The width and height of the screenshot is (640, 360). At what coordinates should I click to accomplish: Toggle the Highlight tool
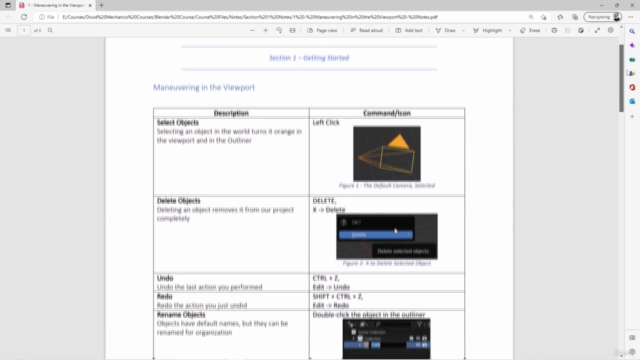pyautogui.click(x=487, y=31)
